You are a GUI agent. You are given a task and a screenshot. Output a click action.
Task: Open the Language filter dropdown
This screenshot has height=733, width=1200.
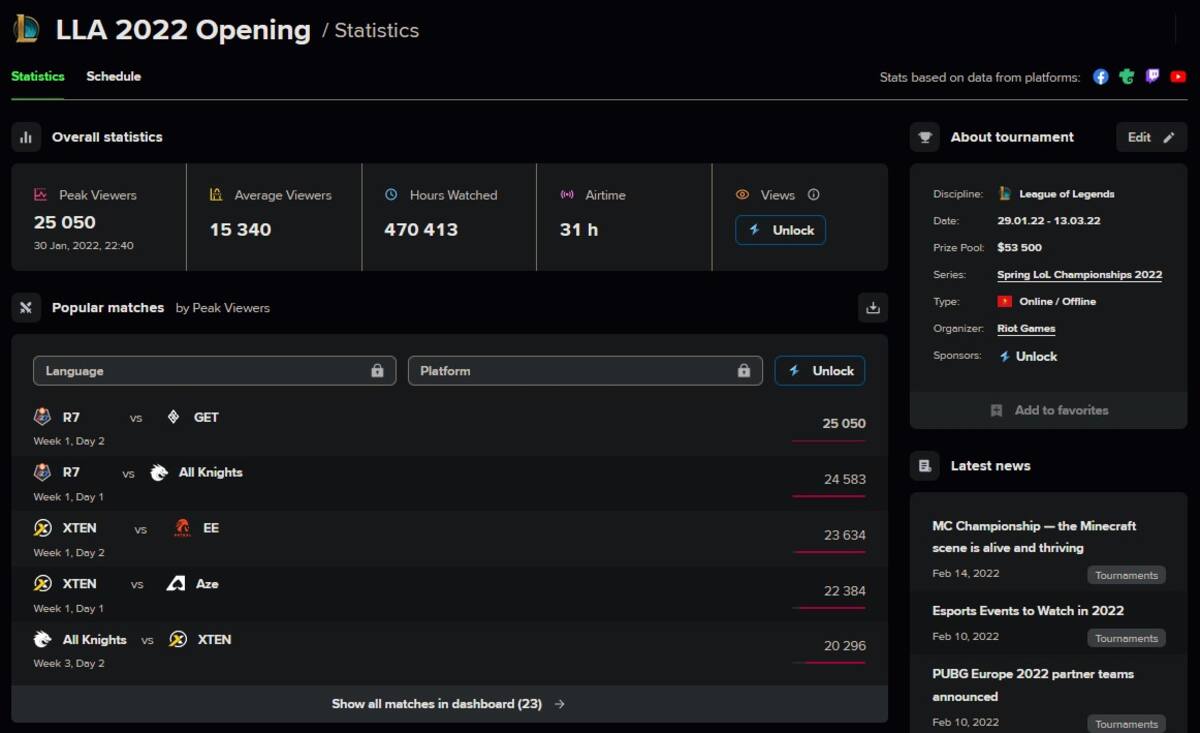tap(215, 371)
